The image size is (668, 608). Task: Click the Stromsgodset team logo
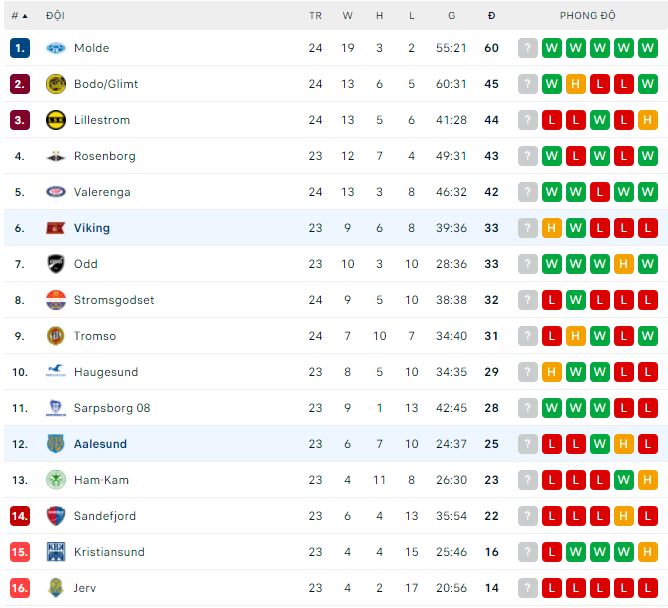coord(56,300)
